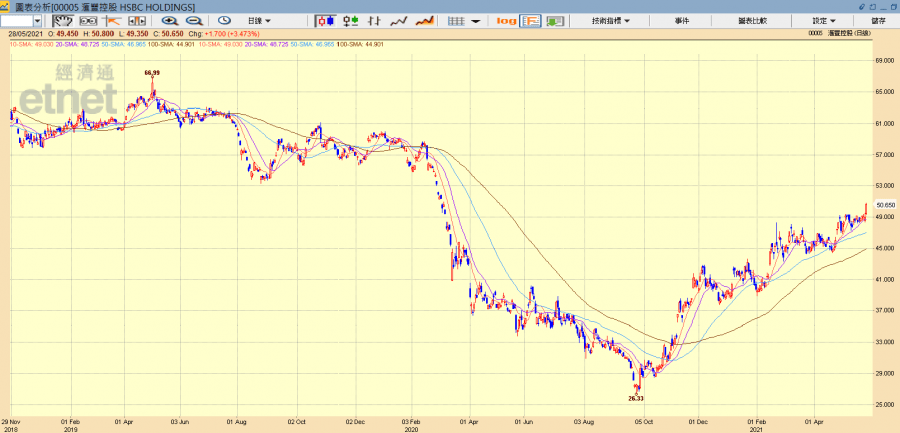Viewport: 900px width, 433px height.
Task: Expand the 技術指標 dropdown
Action: coord(610,20)
